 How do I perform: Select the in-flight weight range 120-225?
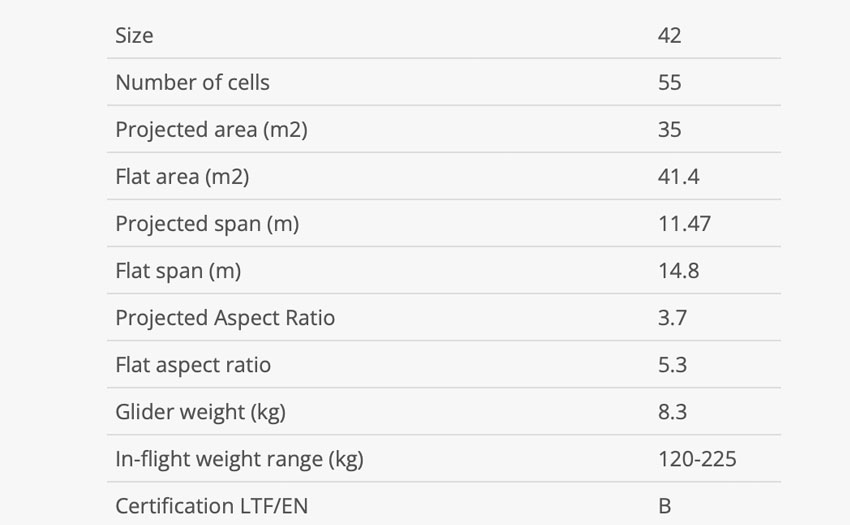pyautogui.click(x=697, y=459)
